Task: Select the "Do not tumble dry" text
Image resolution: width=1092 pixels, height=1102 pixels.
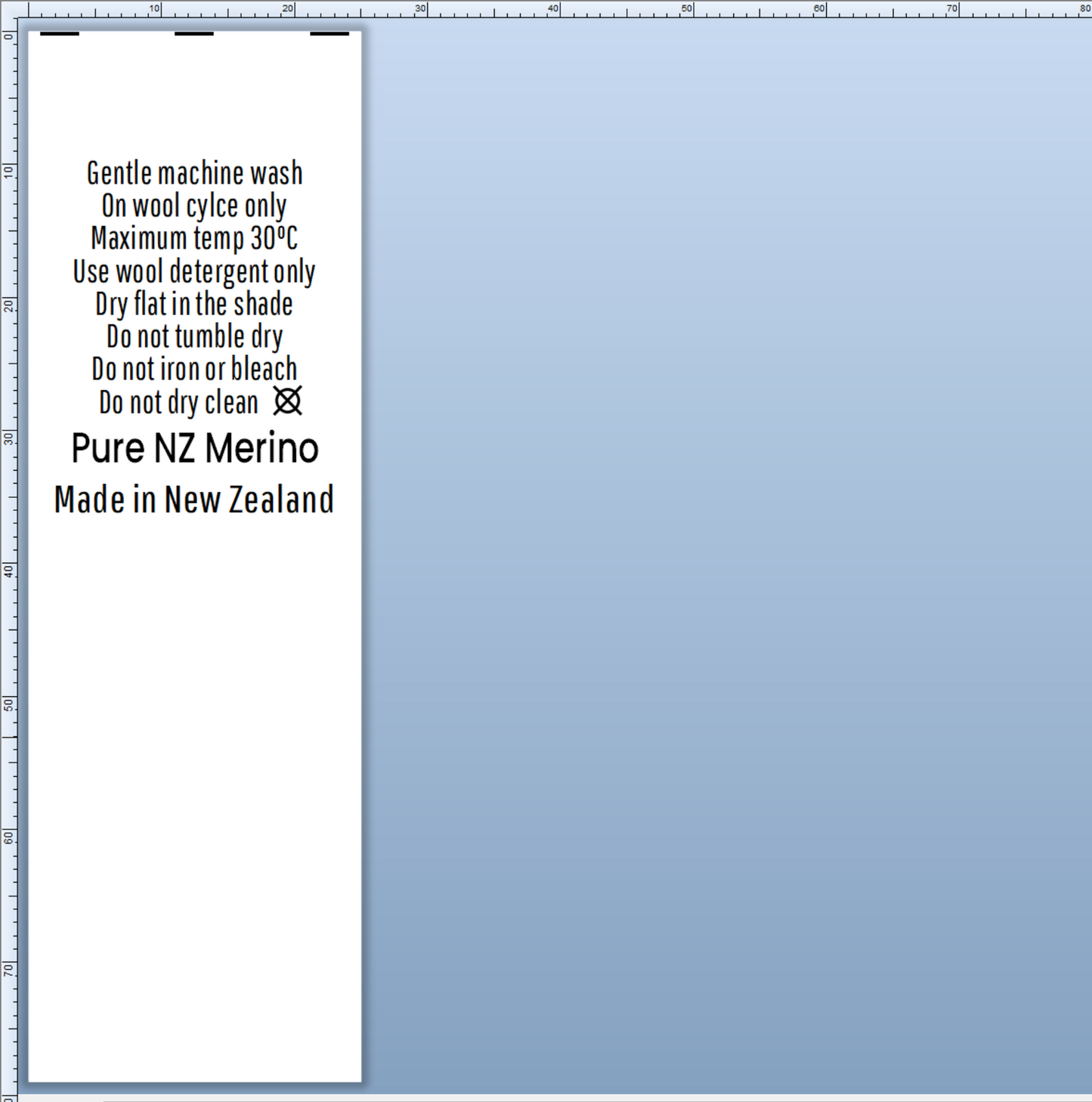Action: [194, 337]
